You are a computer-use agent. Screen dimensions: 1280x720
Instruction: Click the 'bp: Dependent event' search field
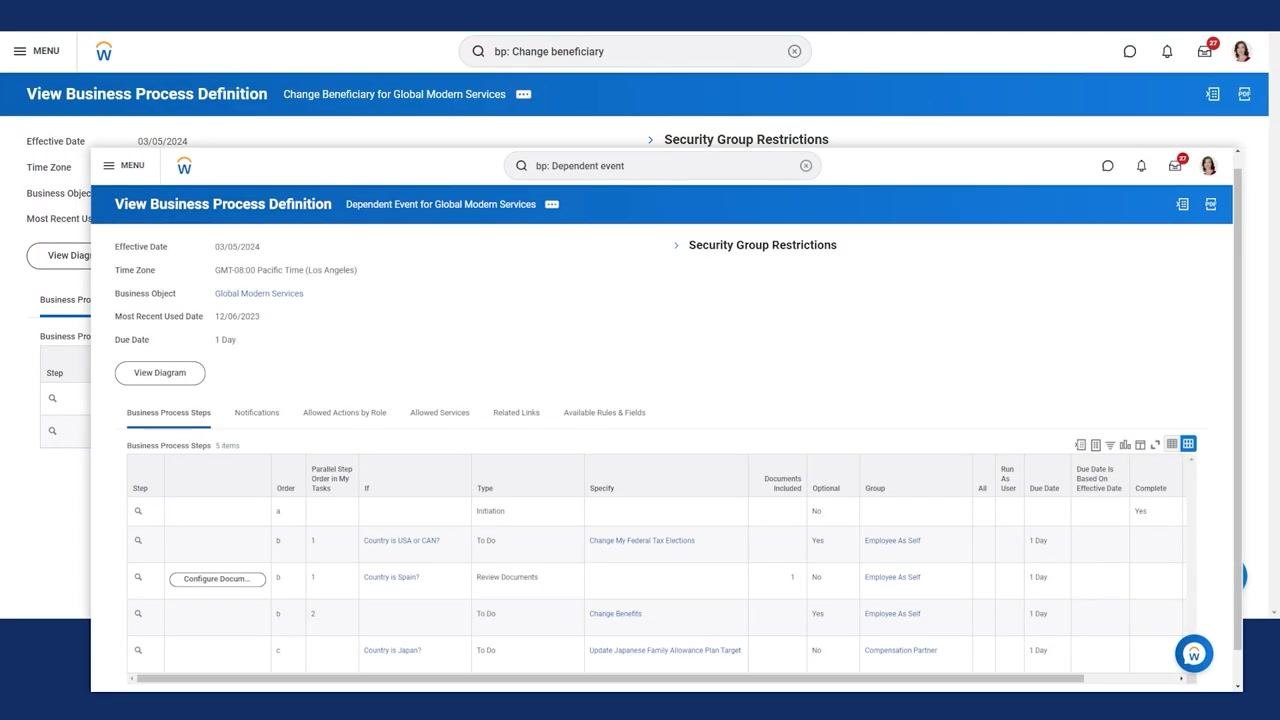tap(662, 166)
